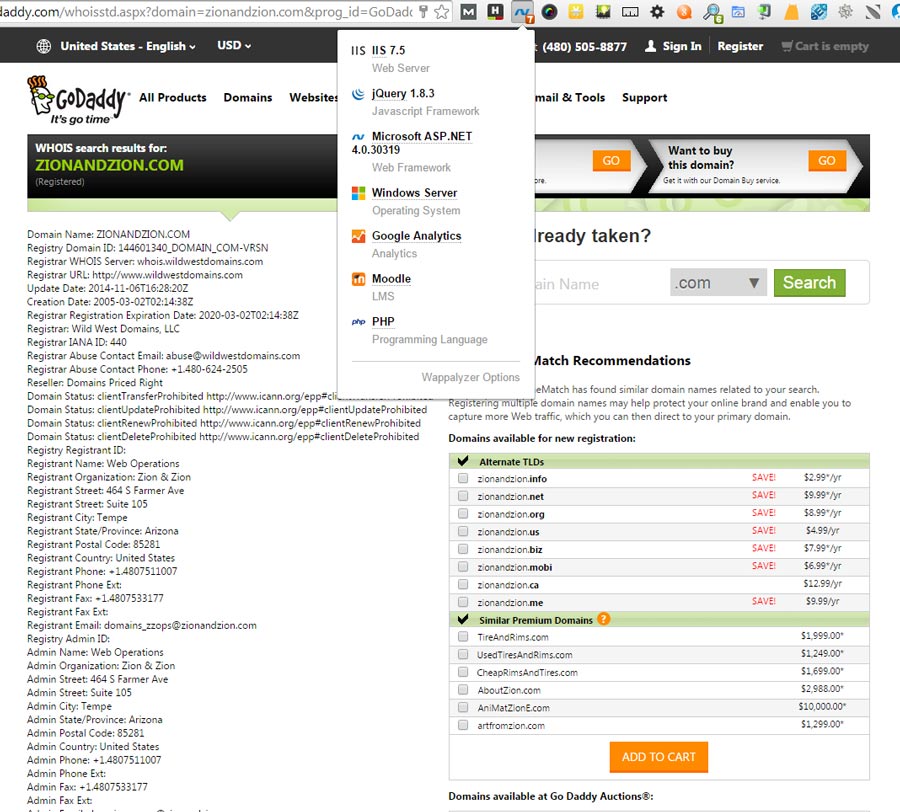Image resolution: width=900 pixels, height=812 pixels.
Task: Open the All Products menu
Action: tap(173, 98)
